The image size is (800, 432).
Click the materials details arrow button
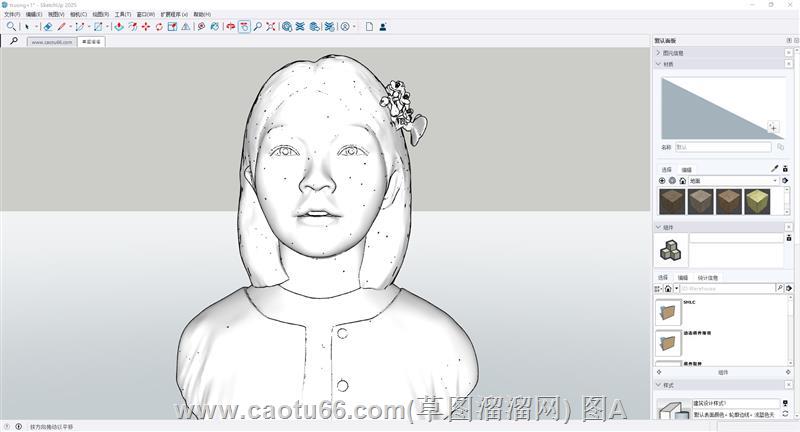click(x=785, y=181)
